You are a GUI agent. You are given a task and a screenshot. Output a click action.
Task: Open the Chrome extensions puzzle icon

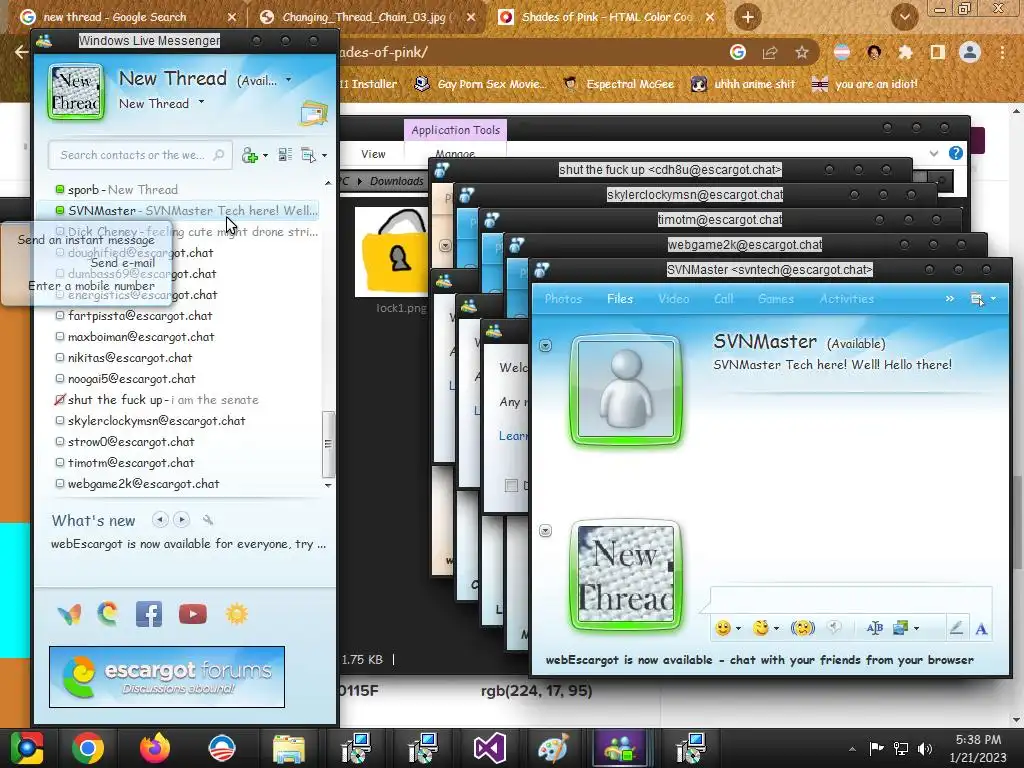pyautogui.click(x=905, y=52)
